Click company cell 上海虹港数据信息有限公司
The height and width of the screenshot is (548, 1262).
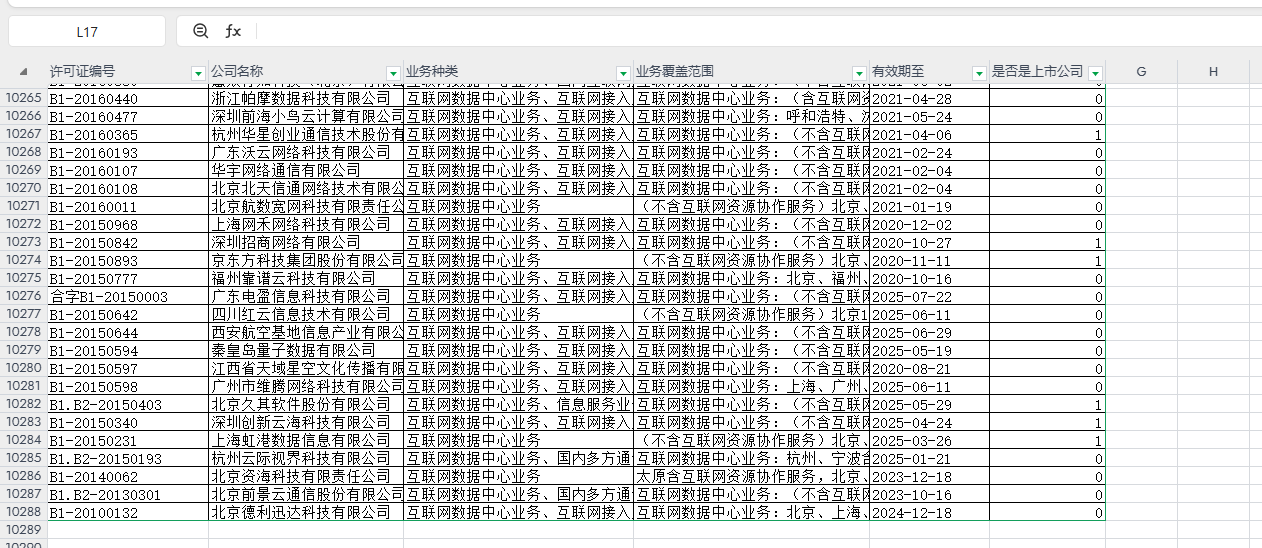[306, 441]
